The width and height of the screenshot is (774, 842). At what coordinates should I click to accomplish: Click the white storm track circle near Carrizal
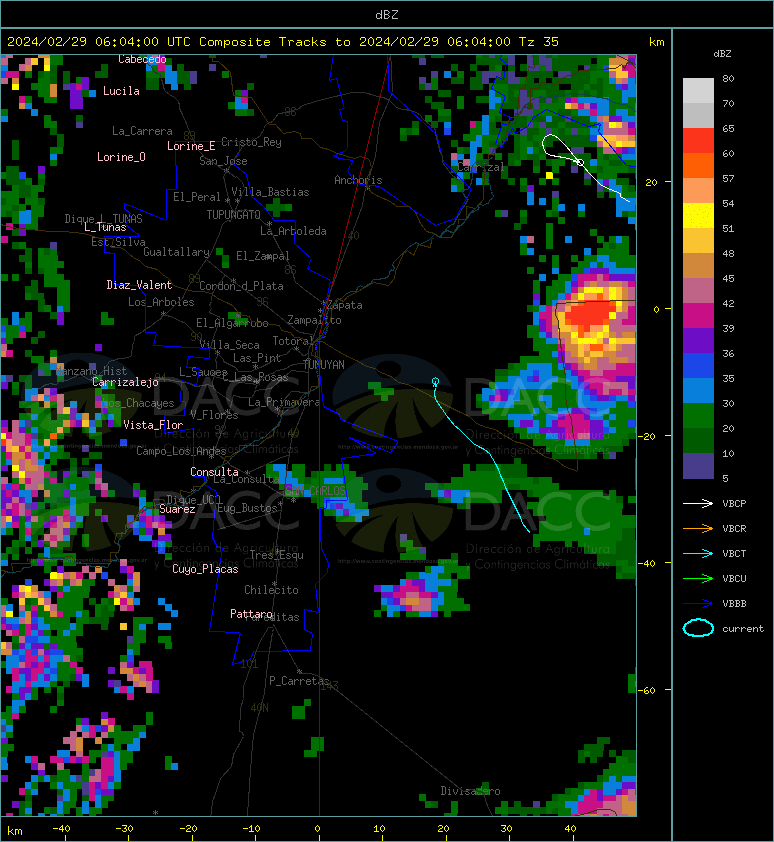(x=580, y=162)
